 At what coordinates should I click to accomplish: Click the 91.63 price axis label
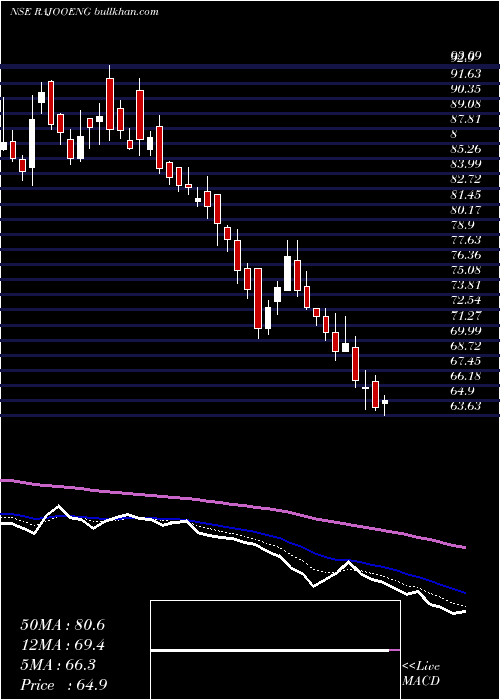pos(465,74)
